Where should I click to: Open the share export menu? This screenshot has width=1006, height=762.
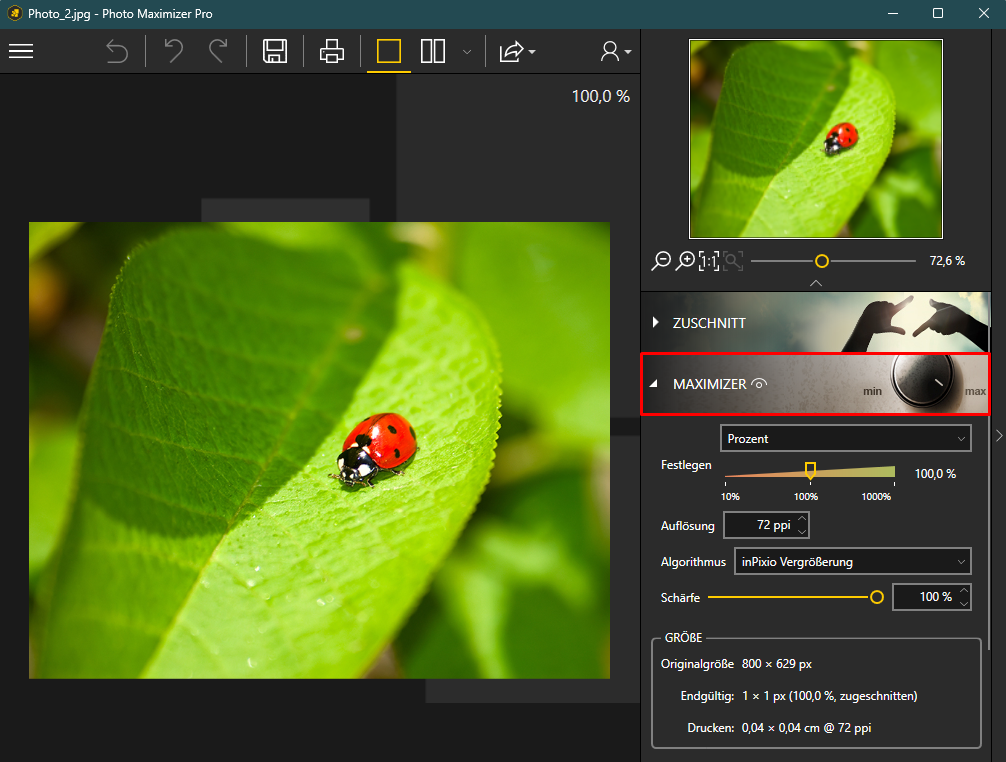517,51
